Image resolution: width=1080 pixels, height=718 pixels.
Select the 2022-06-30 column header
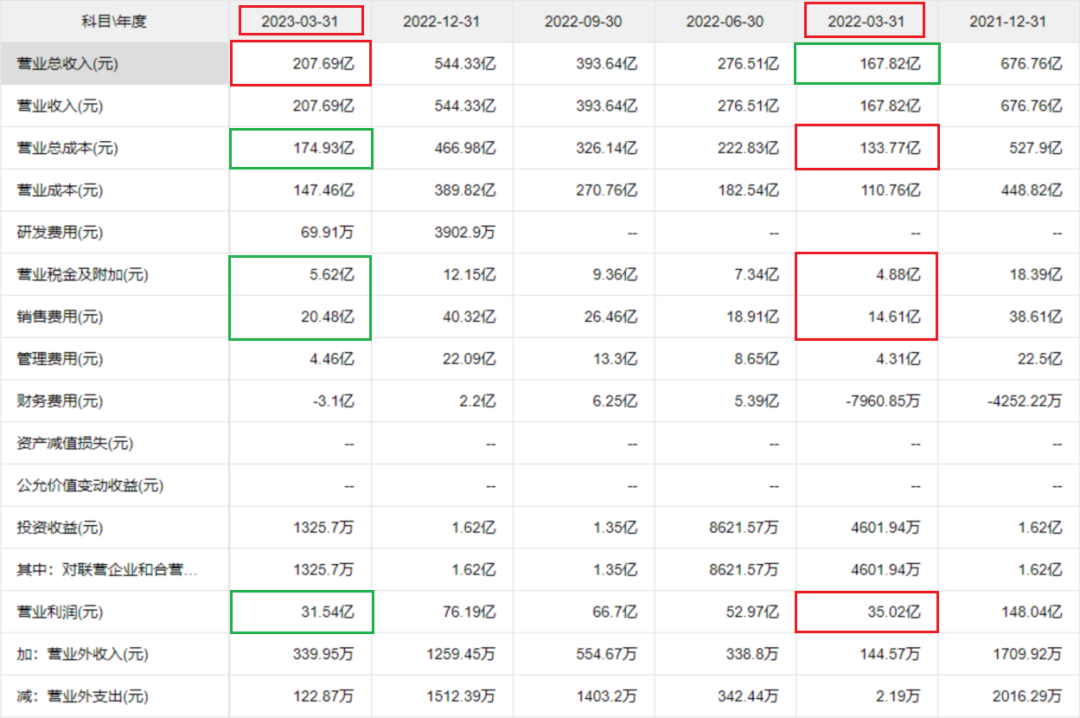(x=725, y=21)
